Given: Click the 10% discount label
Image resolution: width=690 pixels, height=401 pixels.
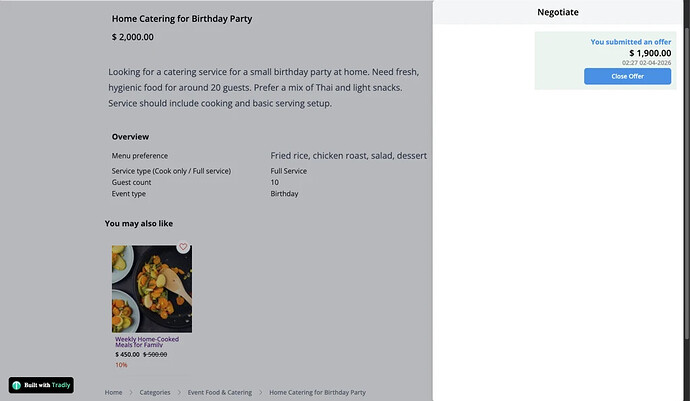Looking at the screenshot, I should (121, 365).
